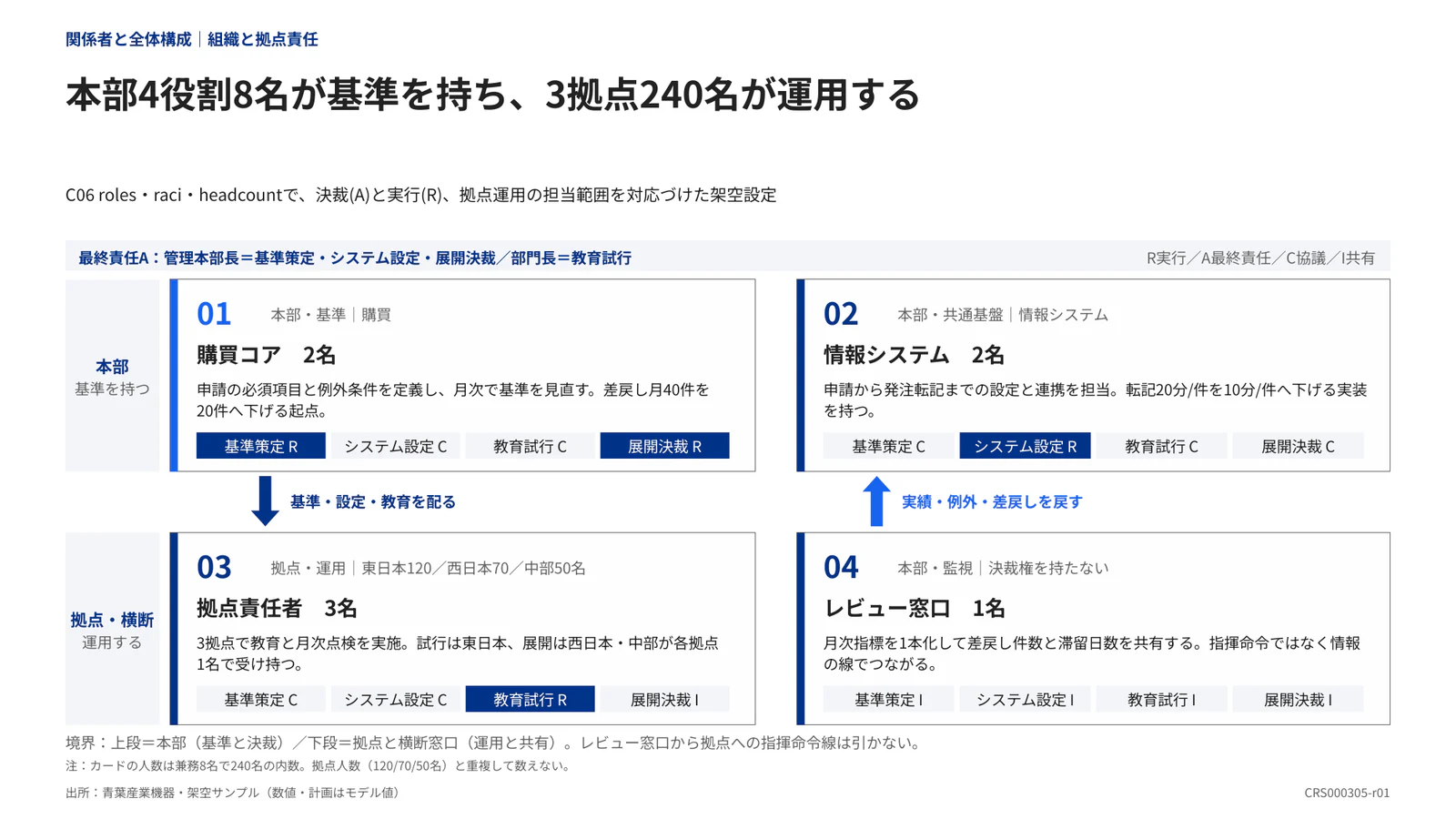Image resolution: width=1456 pixels, height=819 pixels.
Task: Click the 最終責任A banner text
Action: click(355, 258)
